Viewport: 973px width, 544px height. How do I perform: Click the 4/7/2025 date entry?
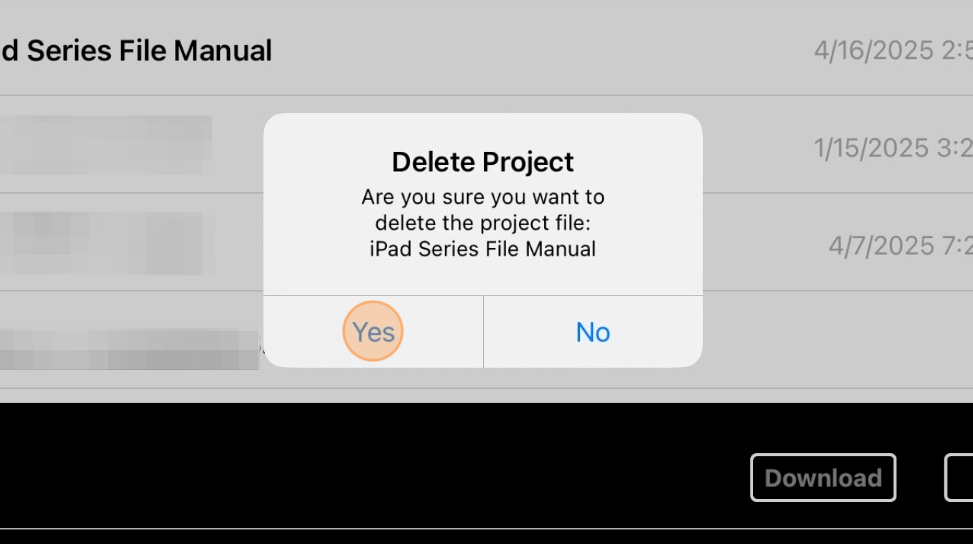[x=900, y=245]
